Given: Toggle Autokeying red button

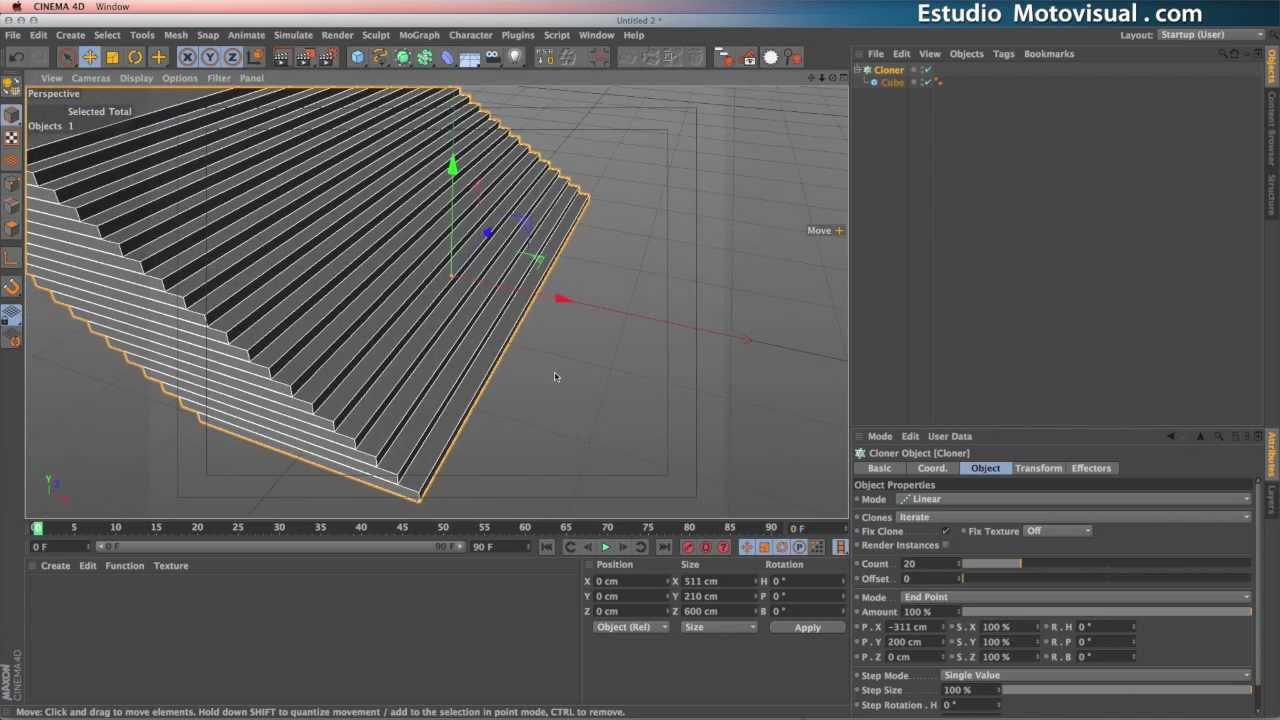Looking at the screenshot, I should 706,547.
